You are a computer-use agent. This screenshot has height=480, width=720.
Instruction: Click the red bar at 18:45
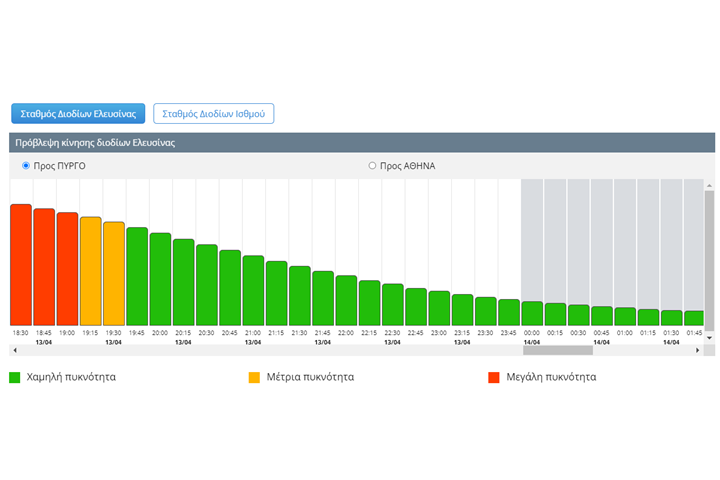44,267
